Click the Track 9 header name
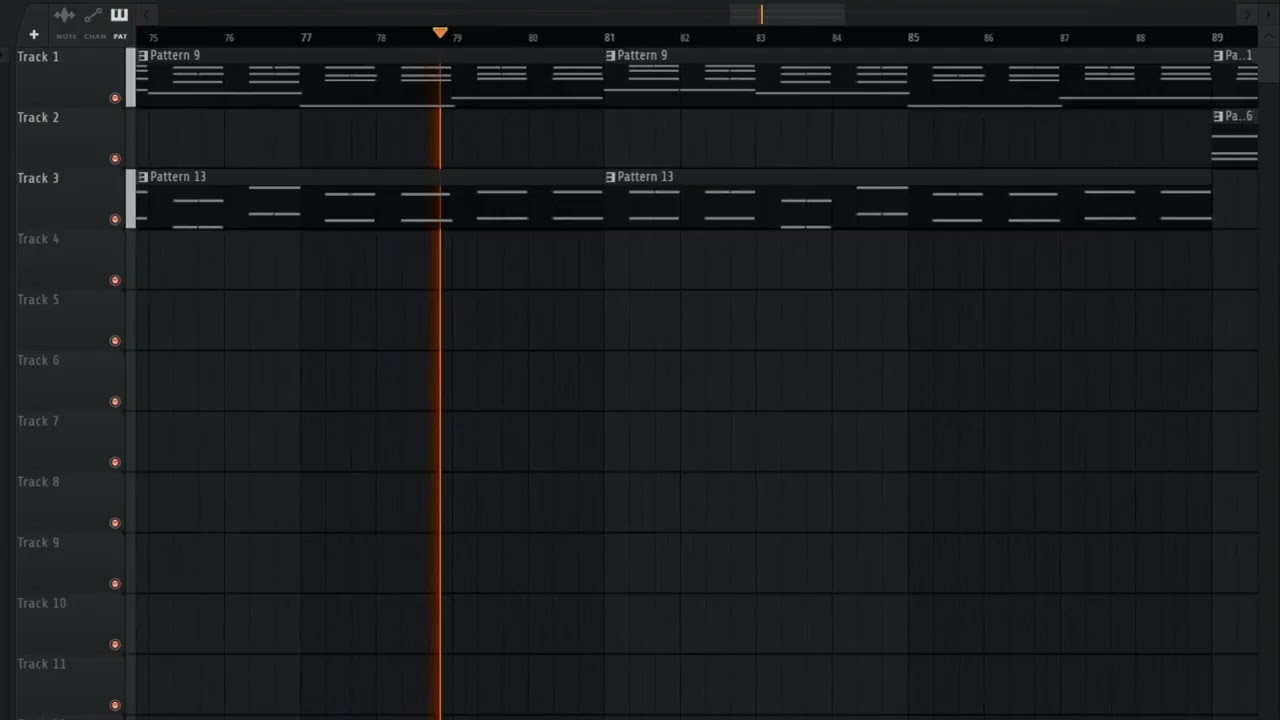 (38, 543)
